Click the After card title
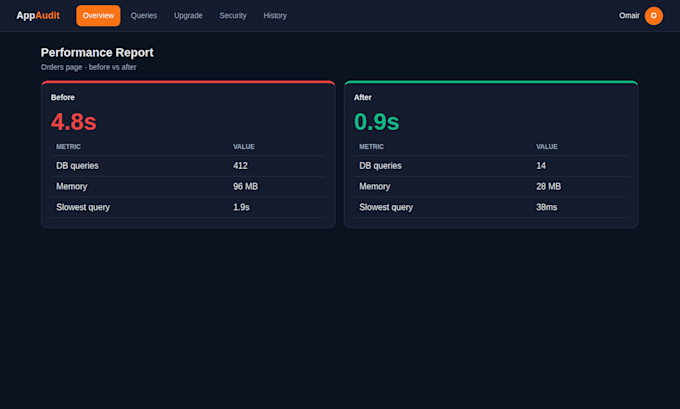680x409 pixels. coord(363,98)
